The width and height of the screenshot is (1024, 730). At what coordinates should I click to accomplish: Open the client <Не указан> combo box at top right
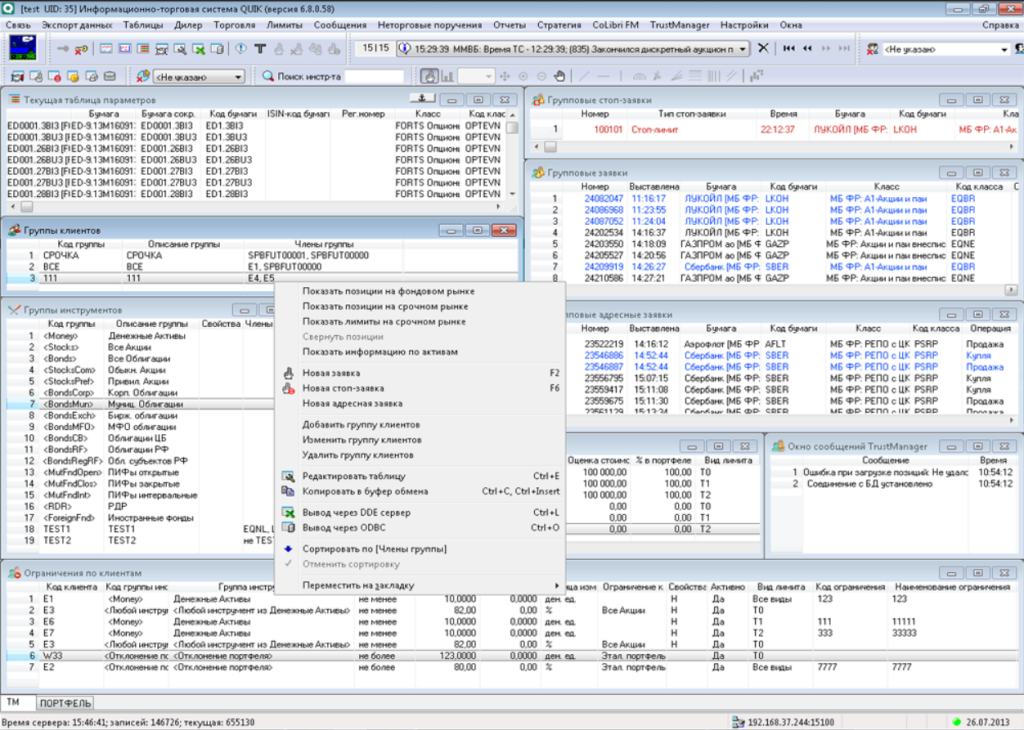[1004, 48]
